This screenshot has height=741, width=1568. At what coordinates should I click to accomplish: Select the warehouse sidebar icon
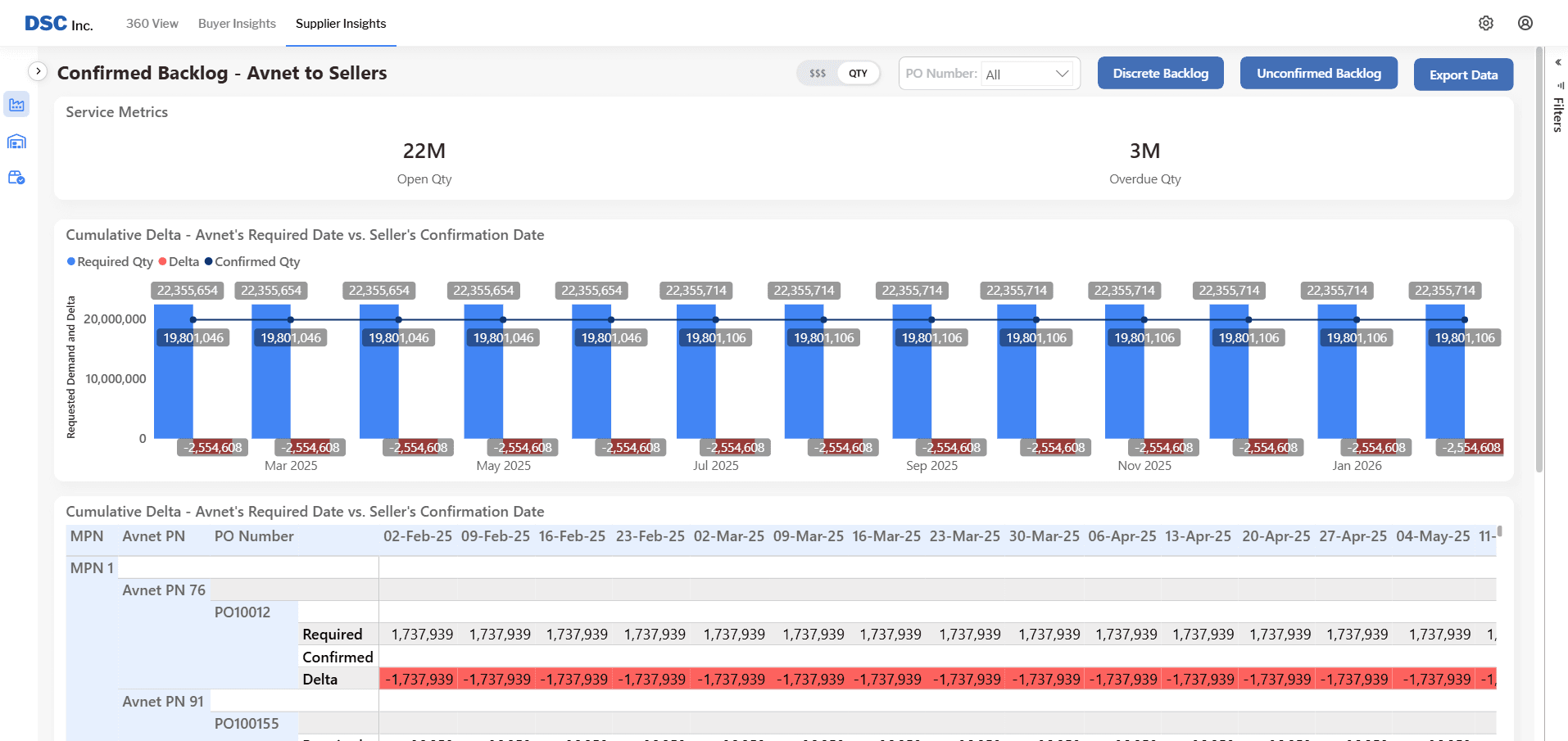16,142
